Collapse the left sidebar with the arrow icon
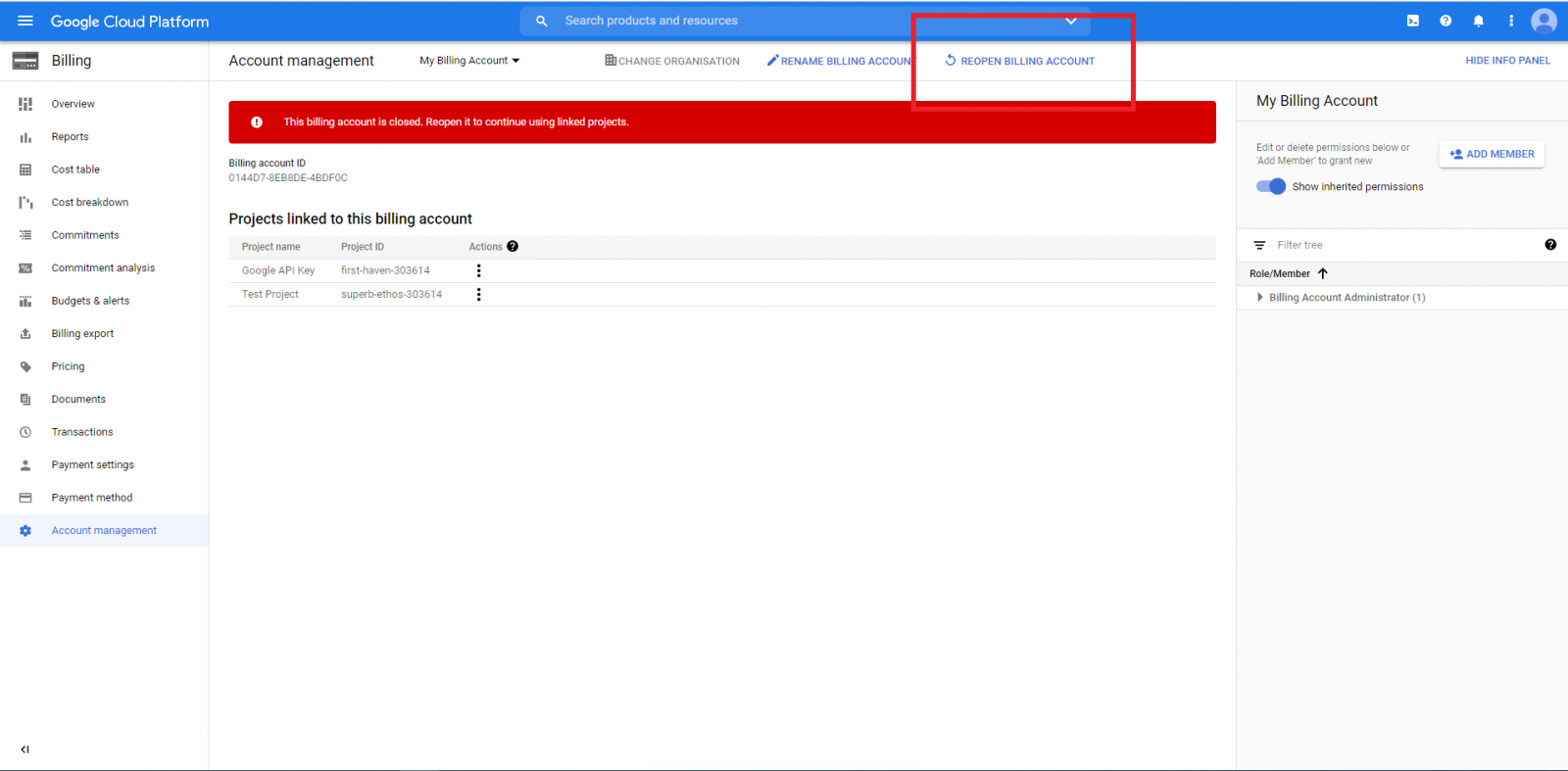 coord(25,749)
